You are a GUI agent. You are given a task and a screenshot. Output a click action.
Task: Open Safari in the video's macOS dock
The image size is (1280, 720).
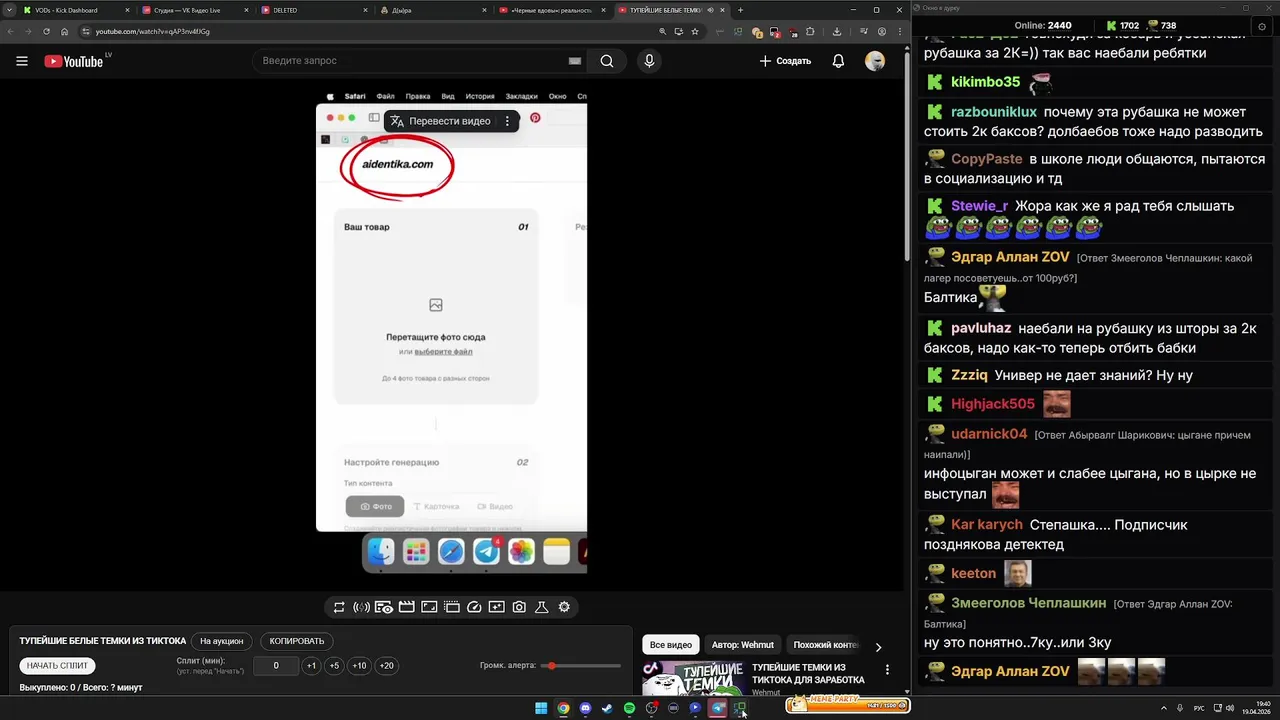coord(451,551)
